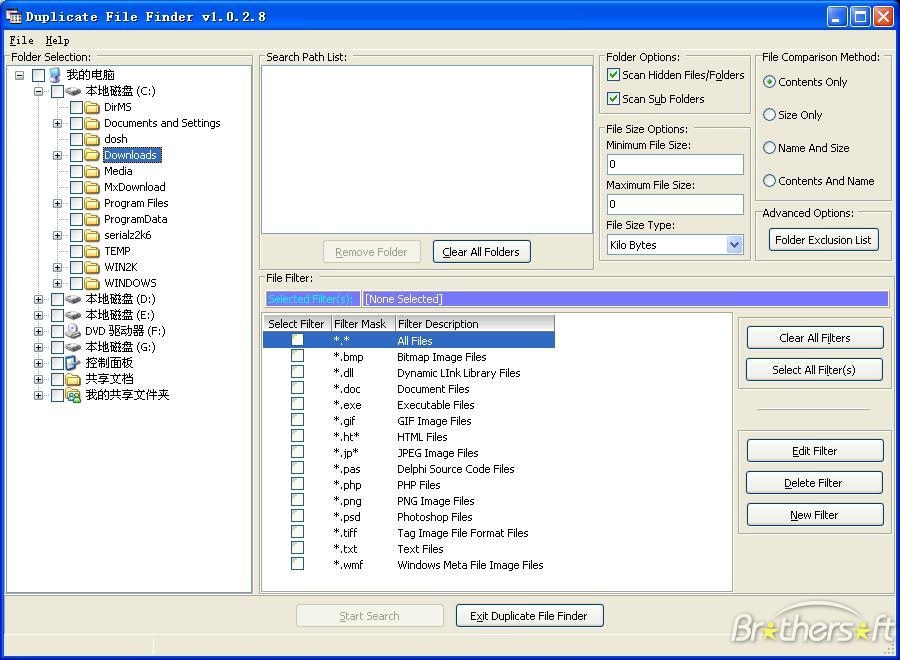Click the Select All Filter(s) button

tap(814, 370)
